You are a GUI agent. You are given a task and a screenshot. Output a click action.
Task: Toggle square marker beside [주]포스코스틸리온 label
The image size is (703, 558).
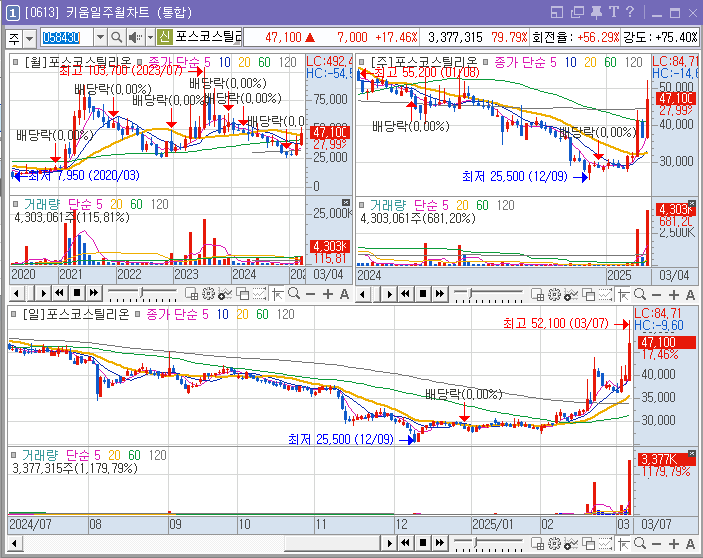(362, 62)
